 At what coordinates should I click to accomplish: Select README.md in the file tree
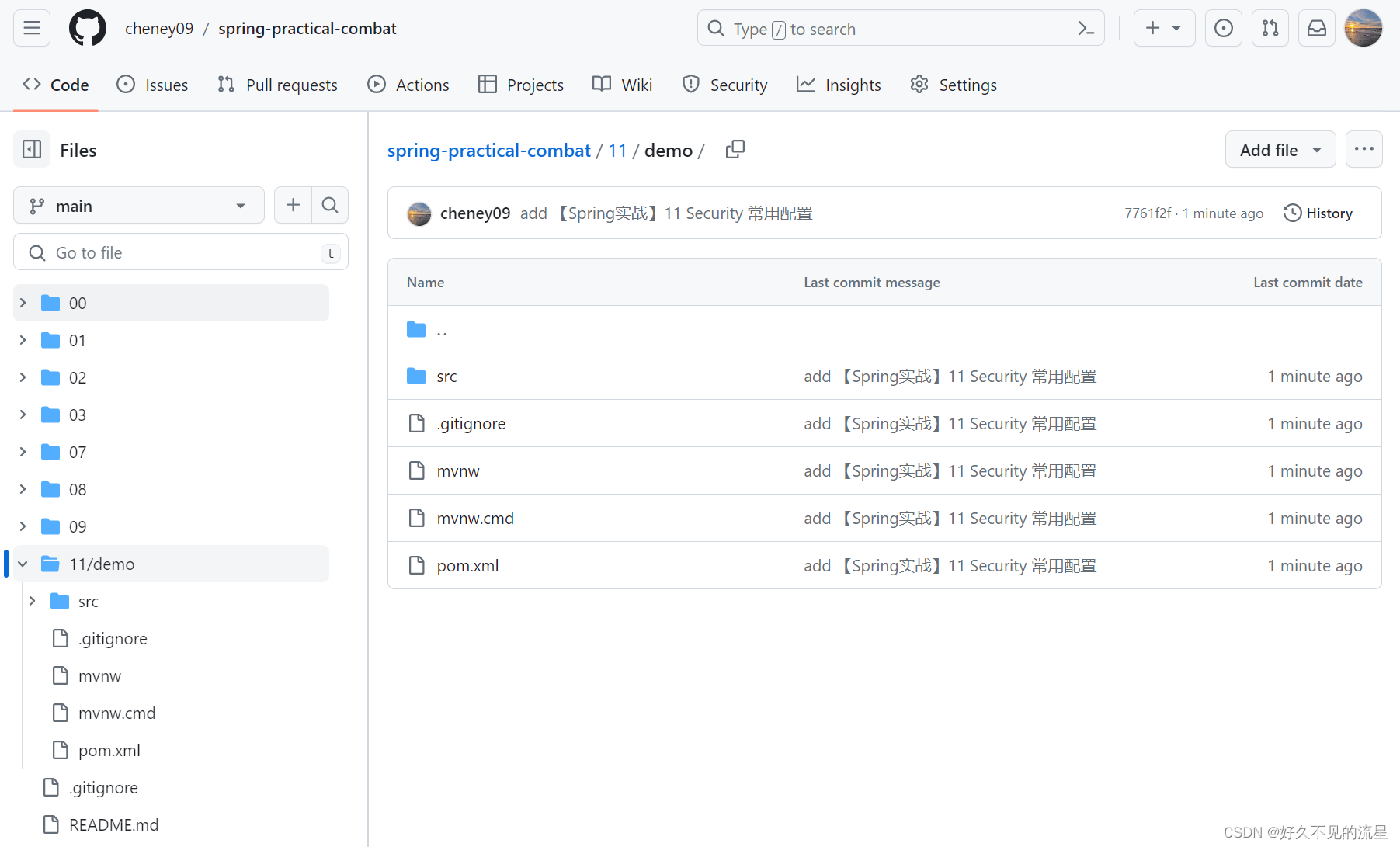(113, 824)
